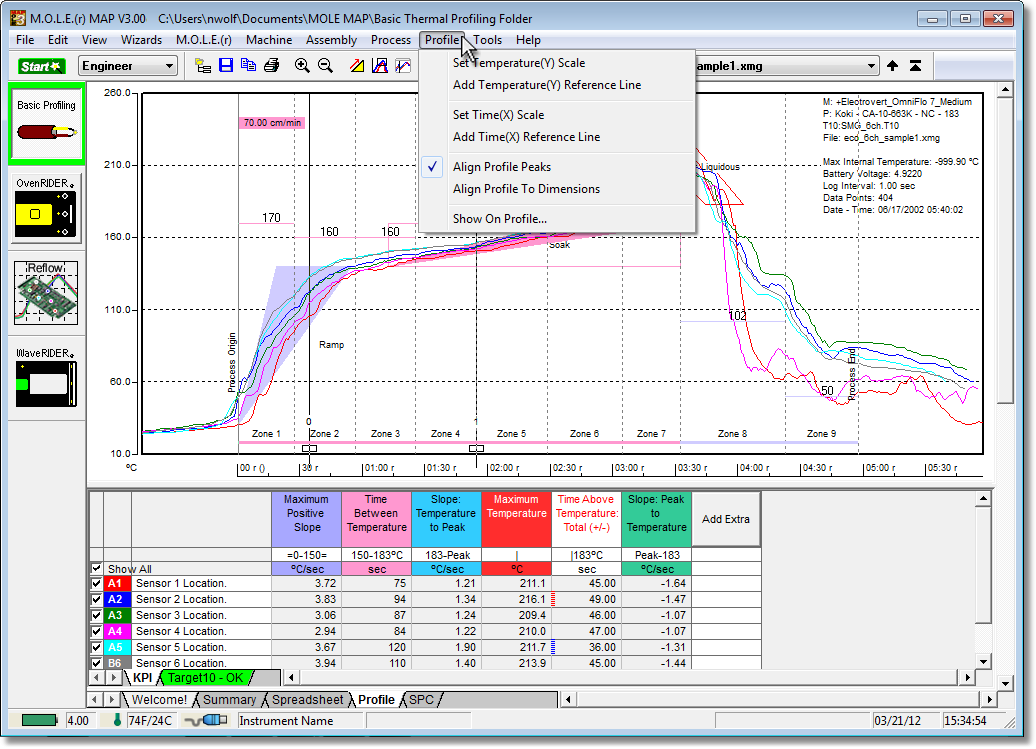Toggle the Show All checkbox
1036x749 pixels.
pyautogui.click(x=96, y=568)
